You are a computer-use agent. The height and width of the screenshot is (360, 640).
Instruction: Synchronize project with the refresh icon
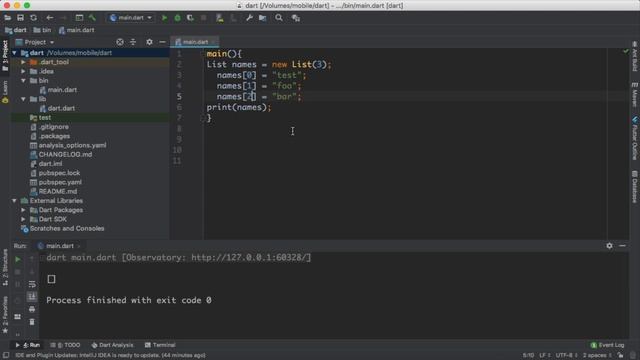(x=33, y=18)
